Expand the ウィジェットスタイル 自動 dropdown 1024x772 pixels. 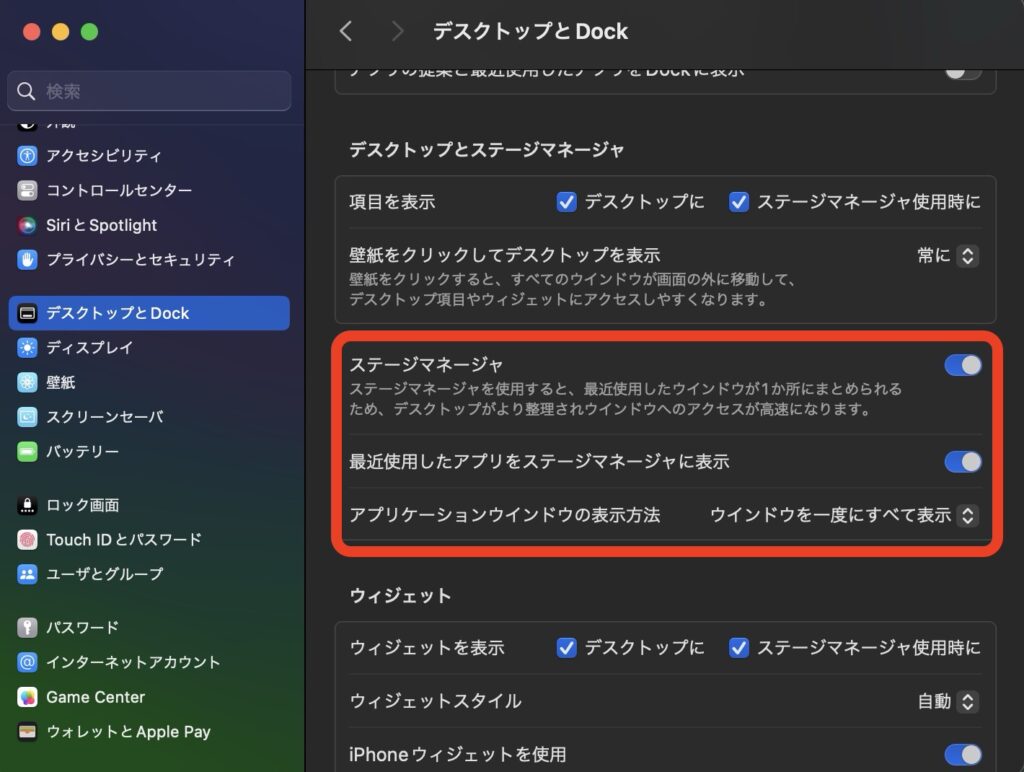tap(947, 702)
